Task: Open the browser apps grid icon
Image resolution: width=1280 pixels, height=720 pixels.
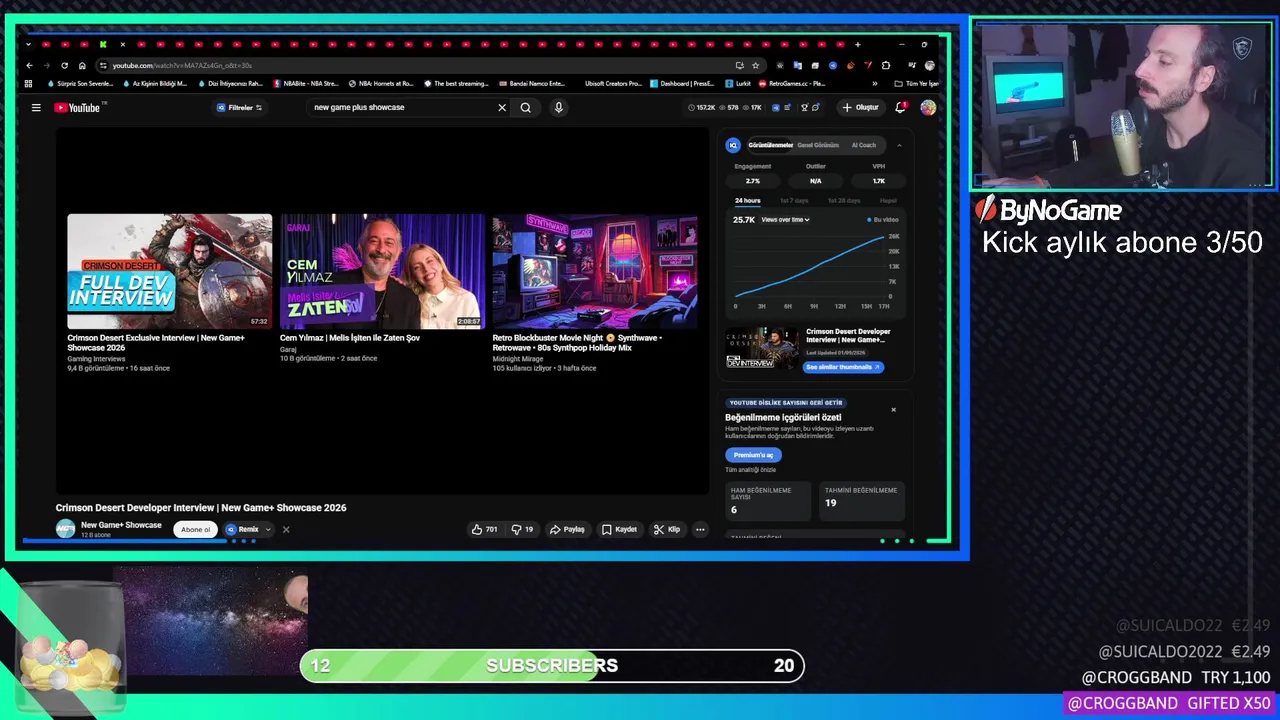Action: [x=29, y=84]
